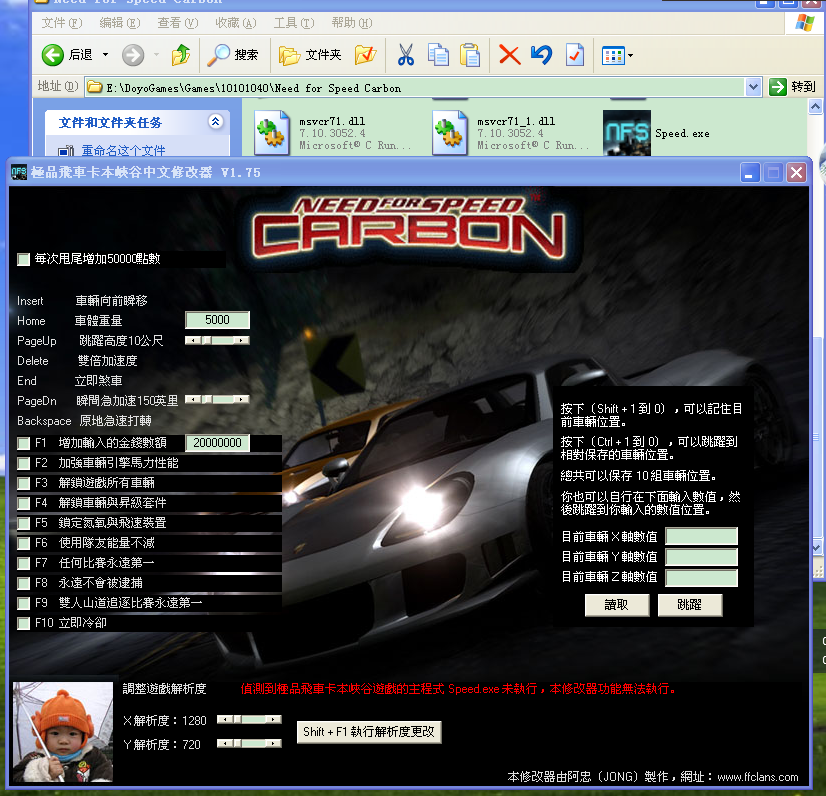Click the 跳躍 button
The height and width of the screenshot is (796, 826).
690,605
